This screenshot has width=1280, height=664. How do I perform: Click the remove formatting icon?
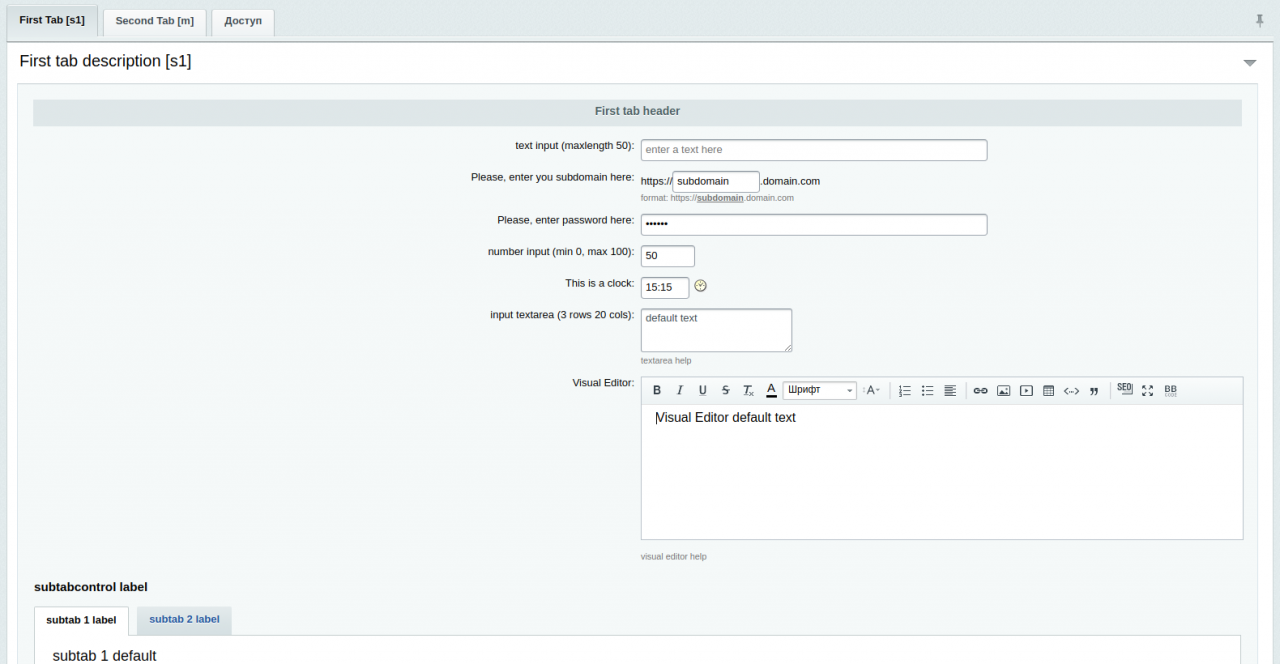pyautogui.click(x=748, y=391)
